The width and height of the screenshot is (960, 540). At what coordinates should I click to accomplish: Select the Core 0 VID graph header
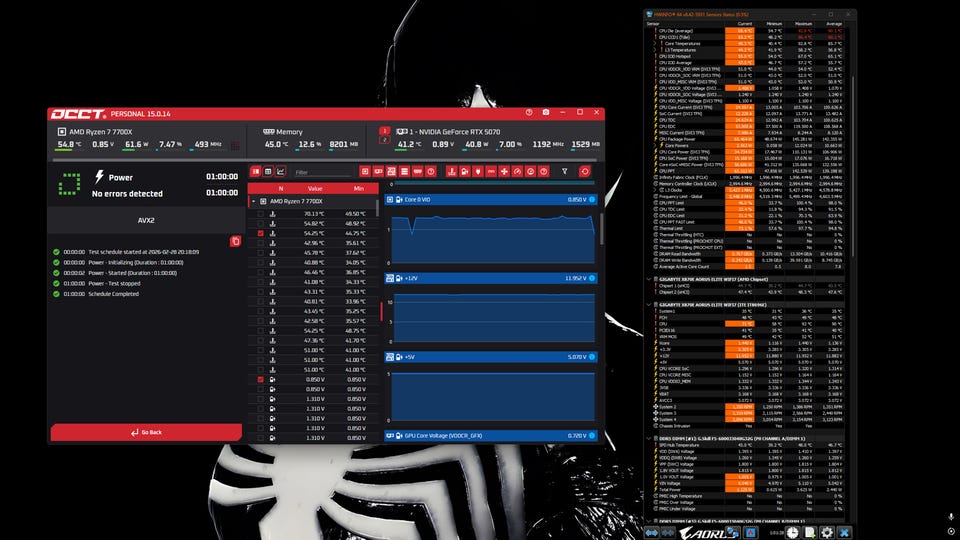coord(491,200)
